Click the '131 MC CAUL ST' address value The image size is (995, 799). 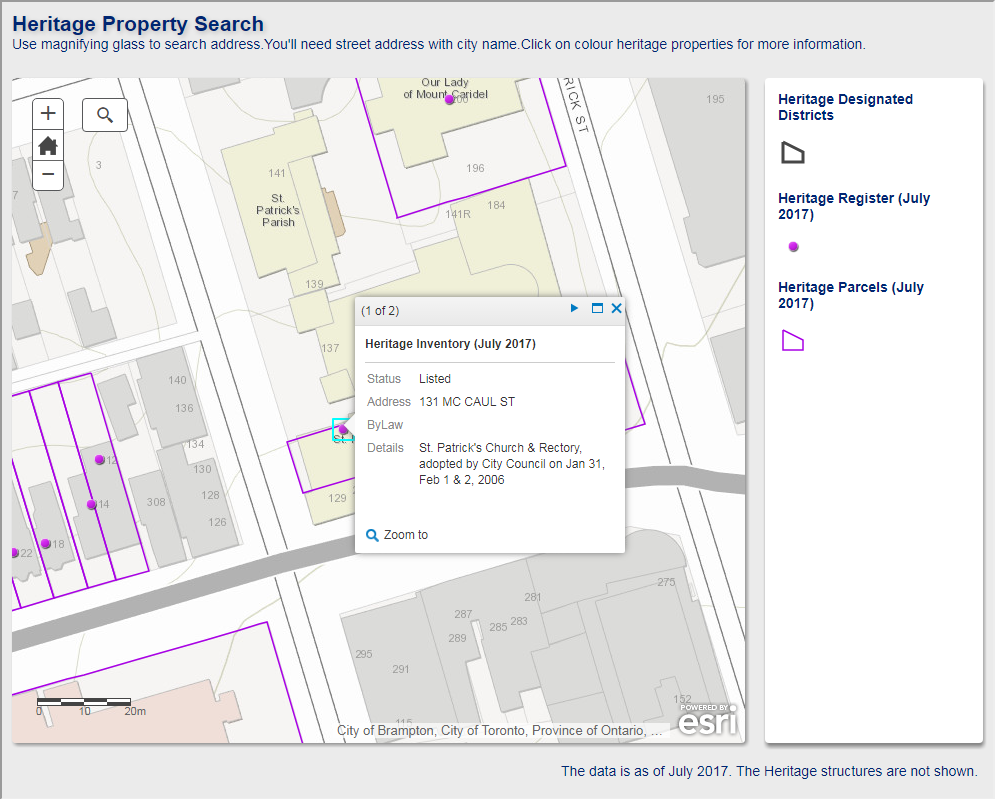(467, 402)
